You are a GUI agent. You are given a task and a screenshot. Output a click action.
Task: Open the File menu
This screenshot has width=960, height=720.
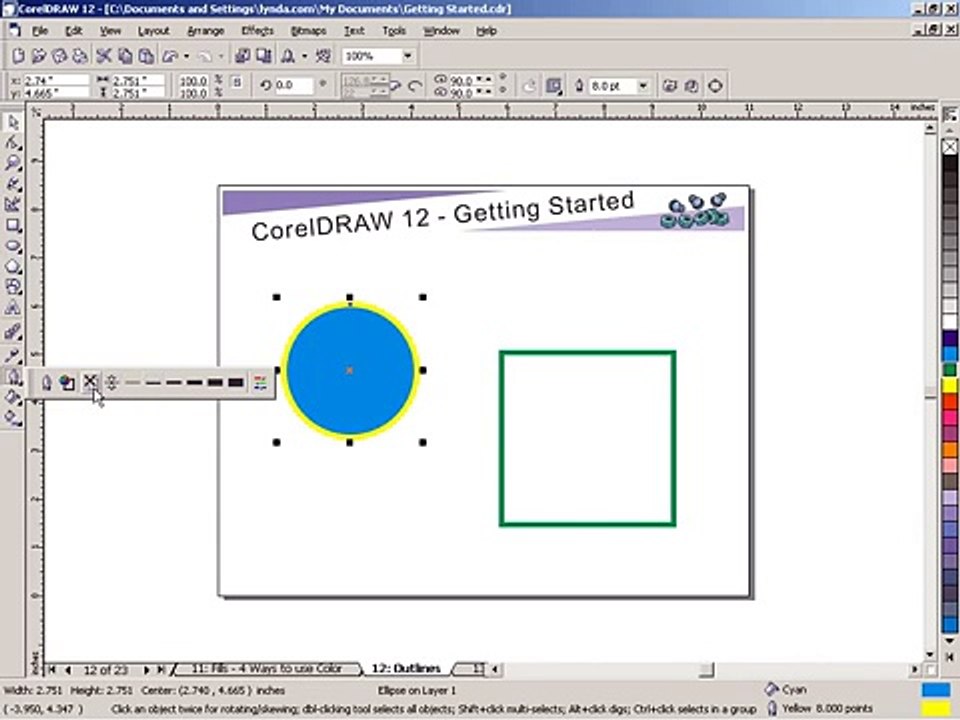pyautogui.click(x=40, y=31)
